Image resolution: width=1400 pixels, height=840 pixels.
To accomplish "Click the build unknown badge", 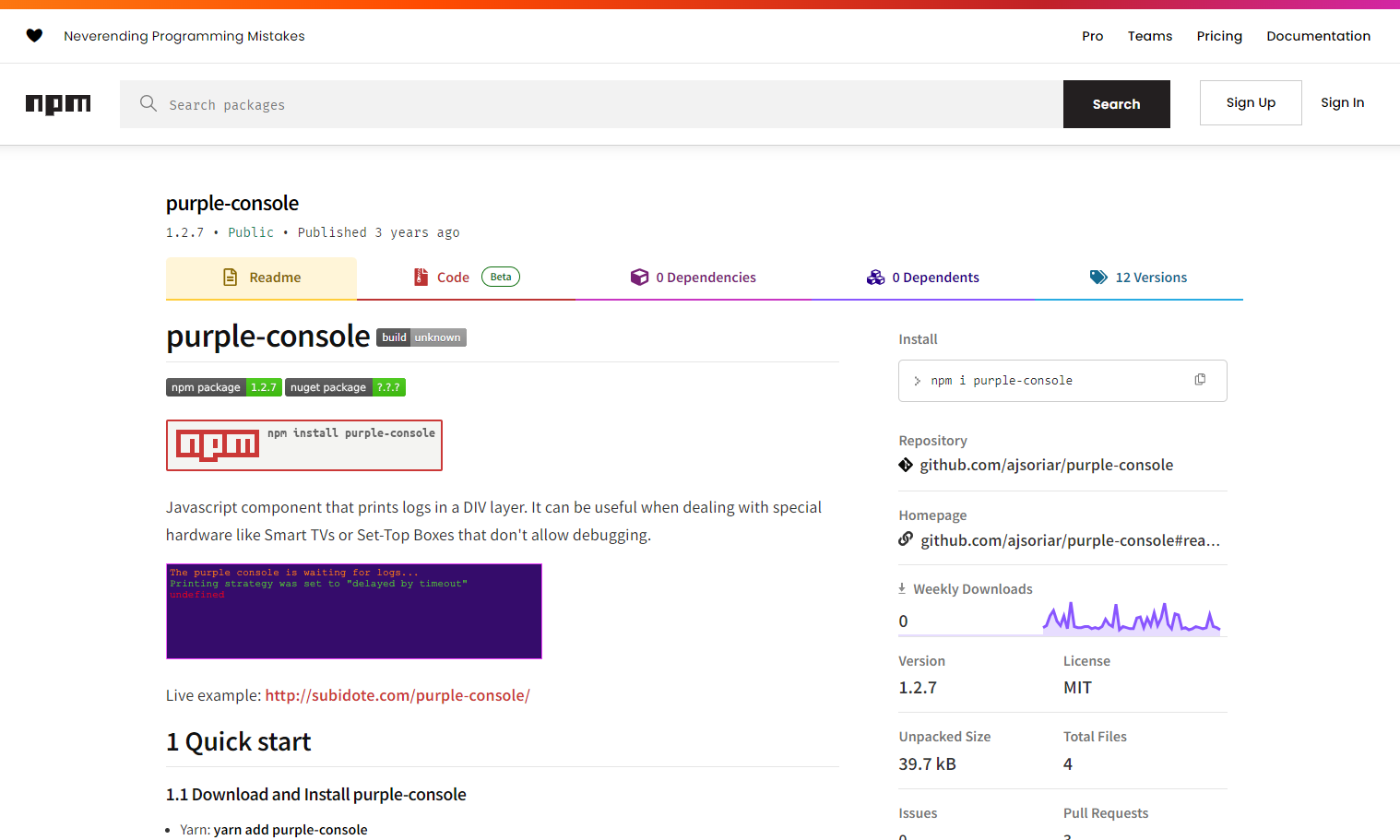I will coord(421,337).
